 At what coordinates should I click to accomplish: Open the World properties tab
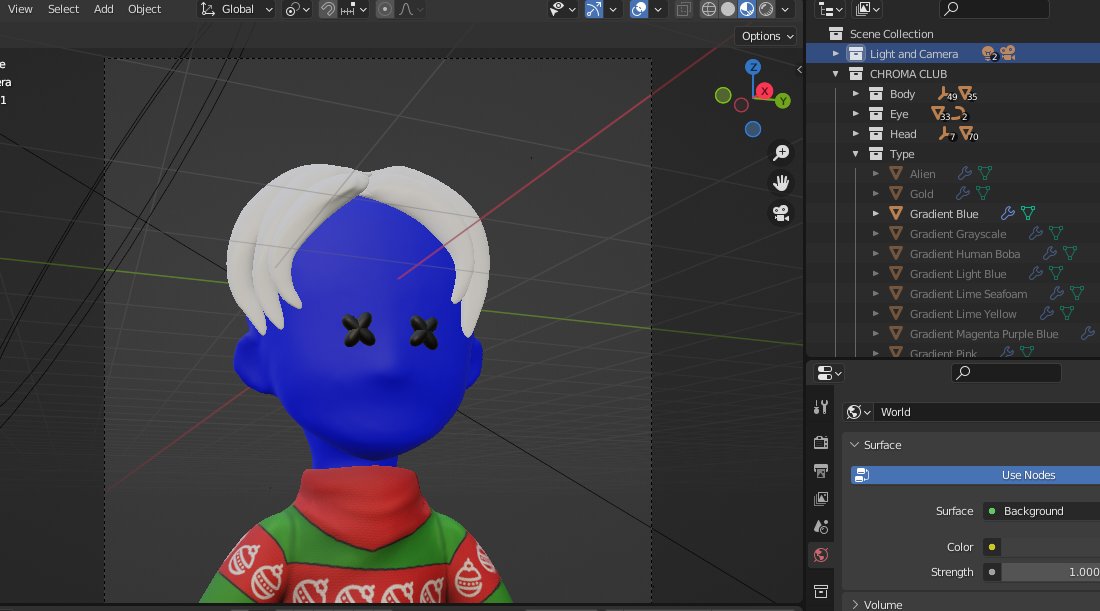click(821, 555)
